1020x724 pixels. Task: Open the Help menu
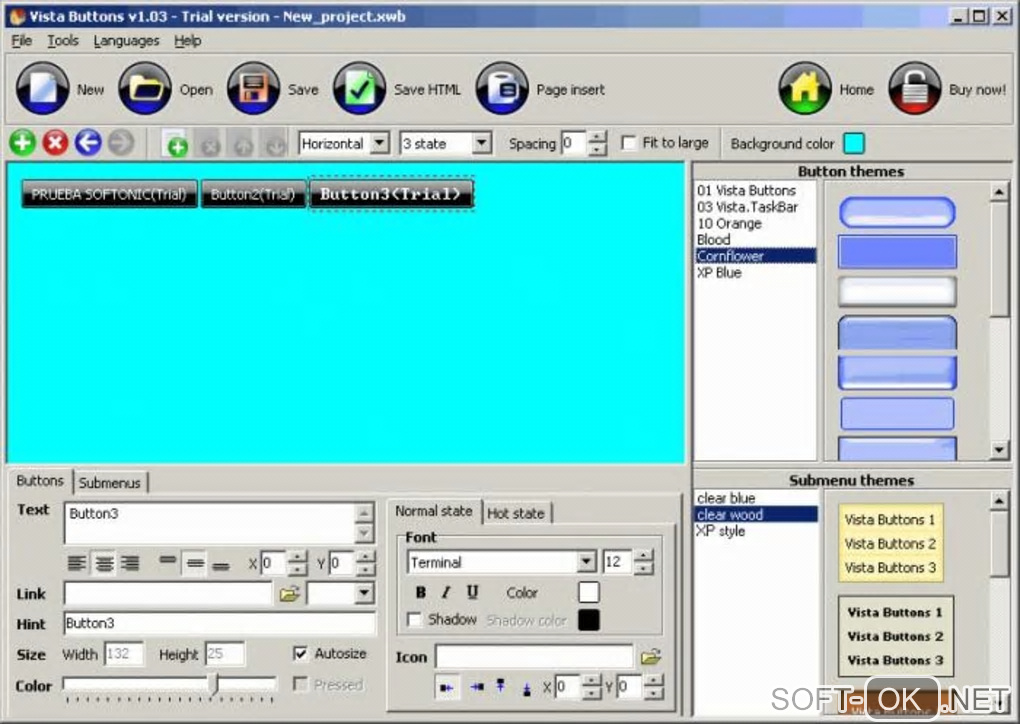(187, 40)
